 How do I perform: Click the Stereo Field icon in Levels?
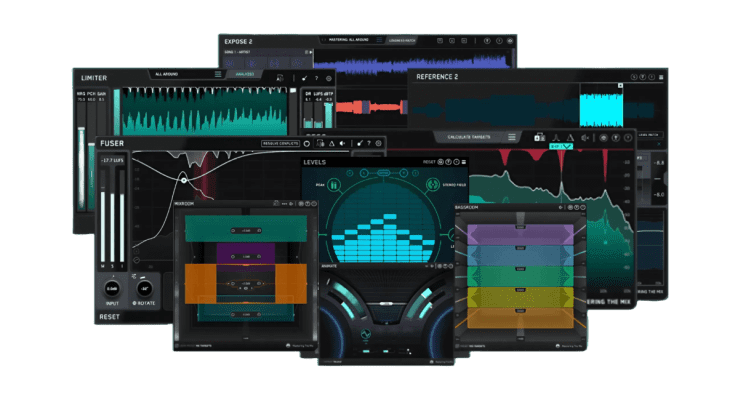pyautogui.click(x=433, y=184)
